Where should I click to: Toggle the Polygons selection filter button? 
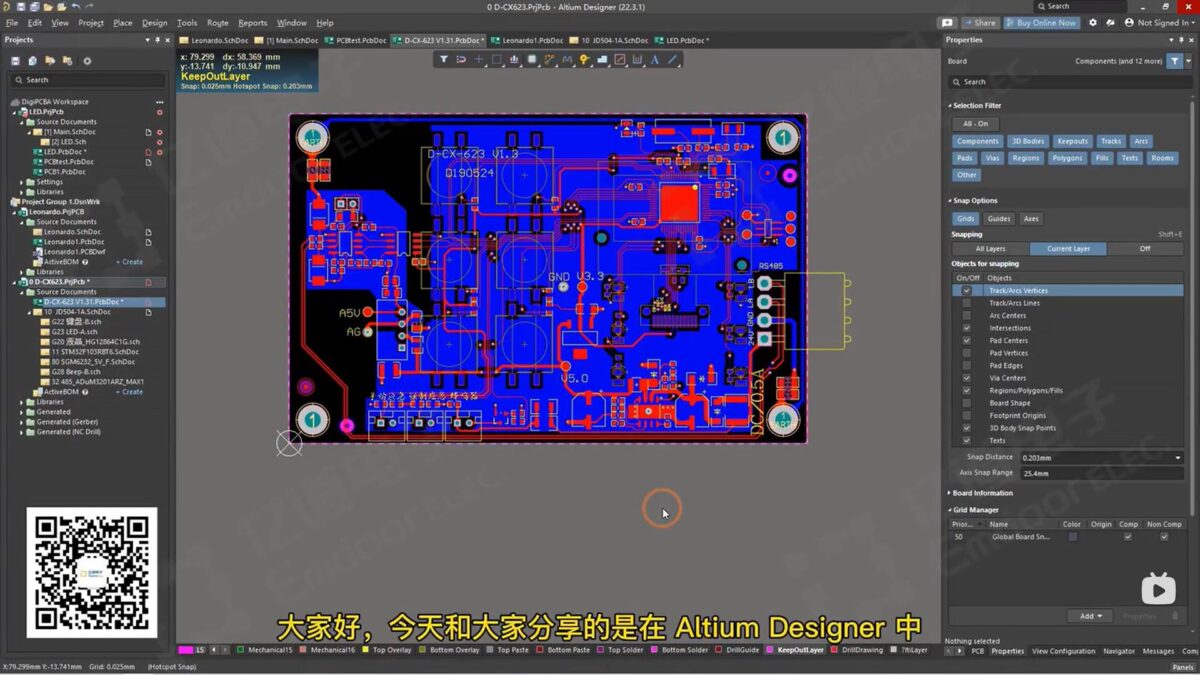tap(1067, 158)
